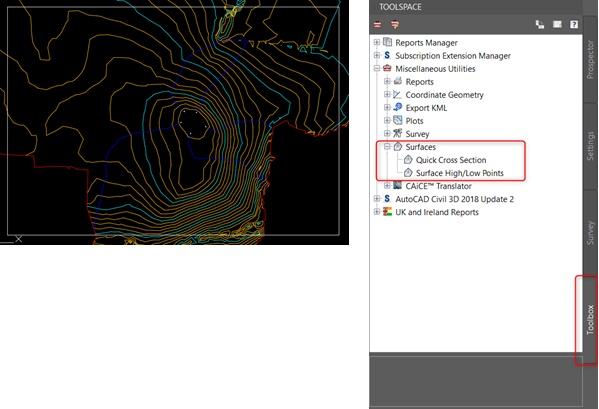Image resolution: width=599 pixels, height=409 pixels.
Task: Click the help question mark icon in Toolspace
Action: coord(574,24)
